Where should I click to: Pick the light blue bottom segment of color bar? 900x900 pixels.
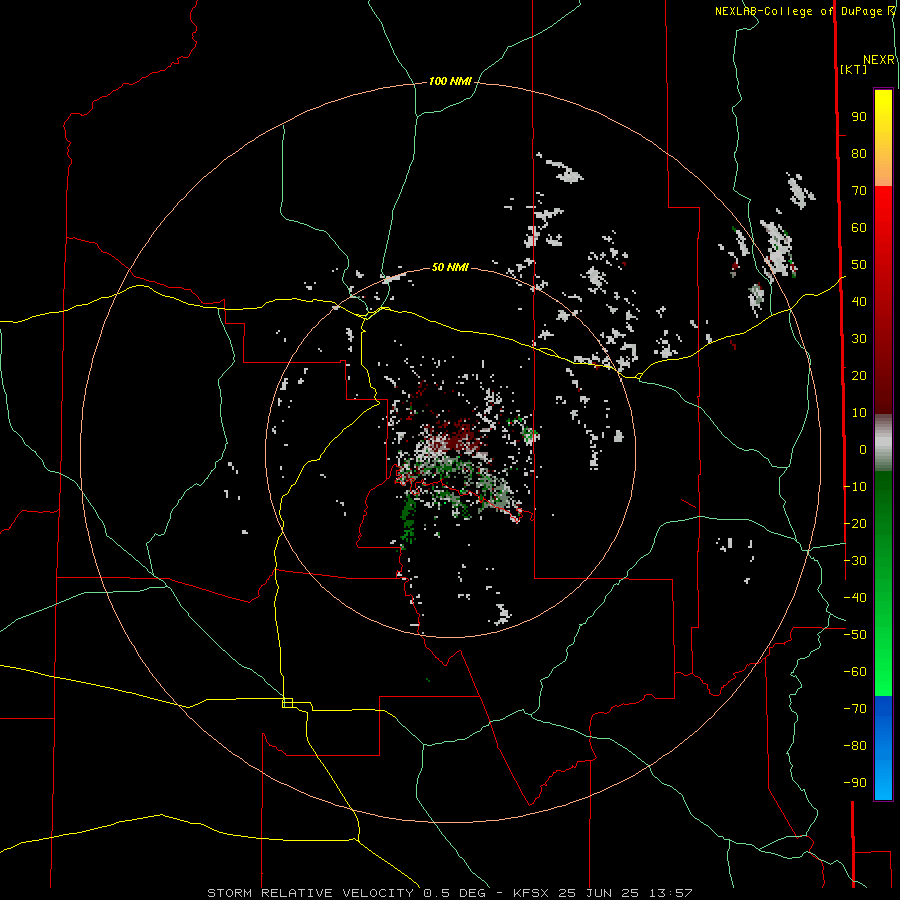(x=883, y=778)
